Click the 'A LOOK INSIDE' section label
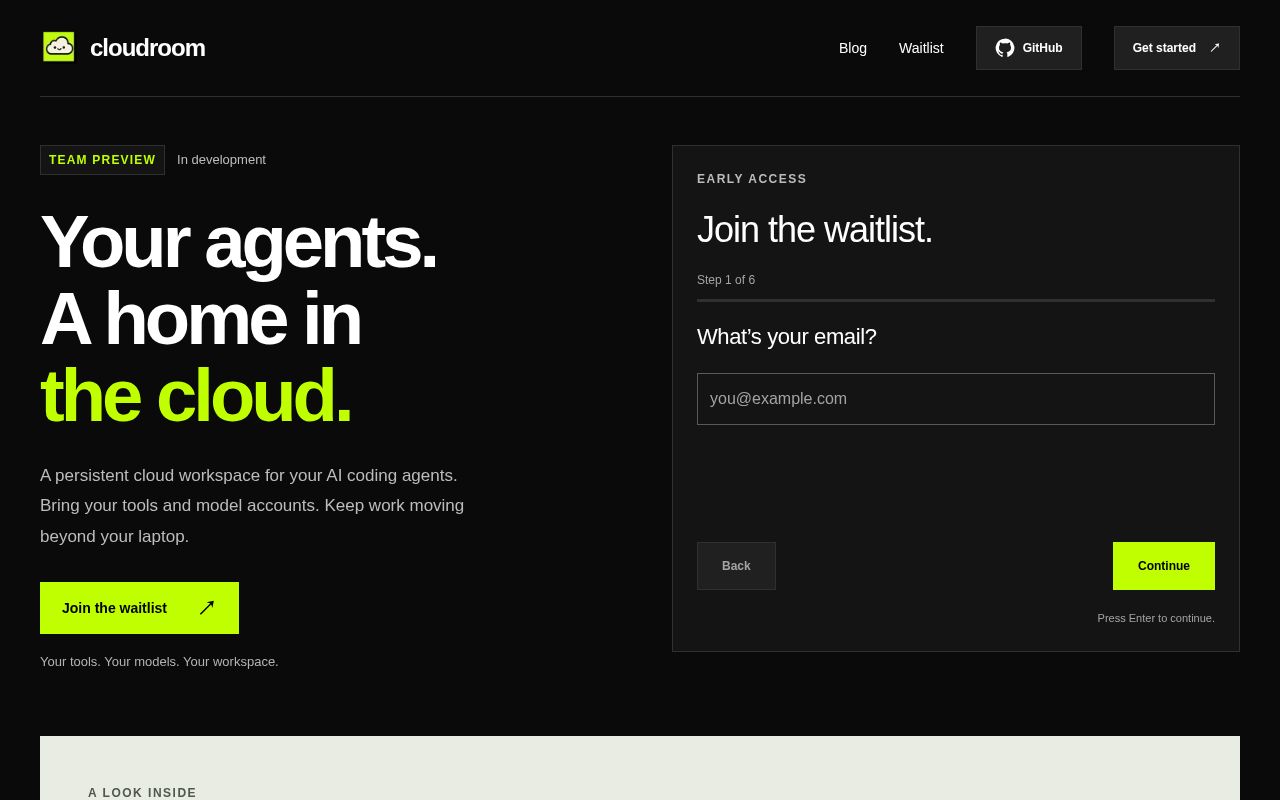The height and width of the screenshot is (800, 1280). 142,793
